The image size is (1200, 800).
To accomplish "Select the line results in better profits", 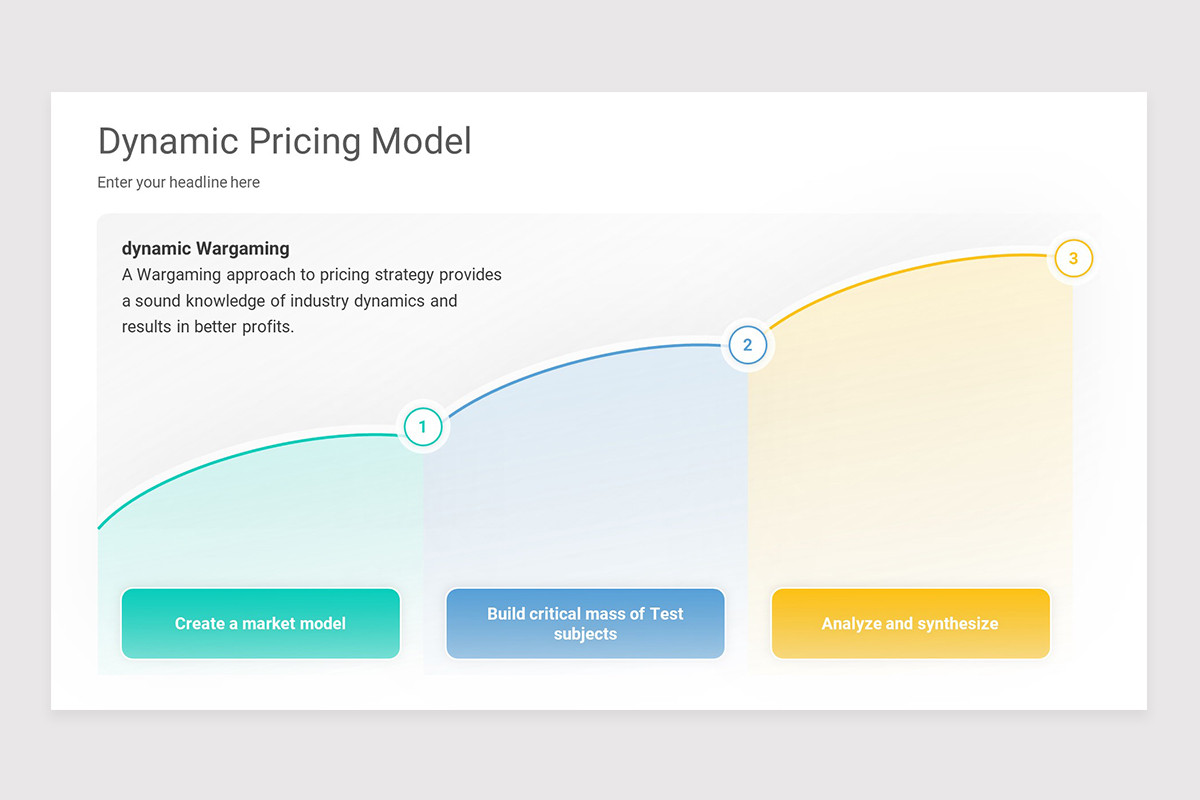I will 208,326.
